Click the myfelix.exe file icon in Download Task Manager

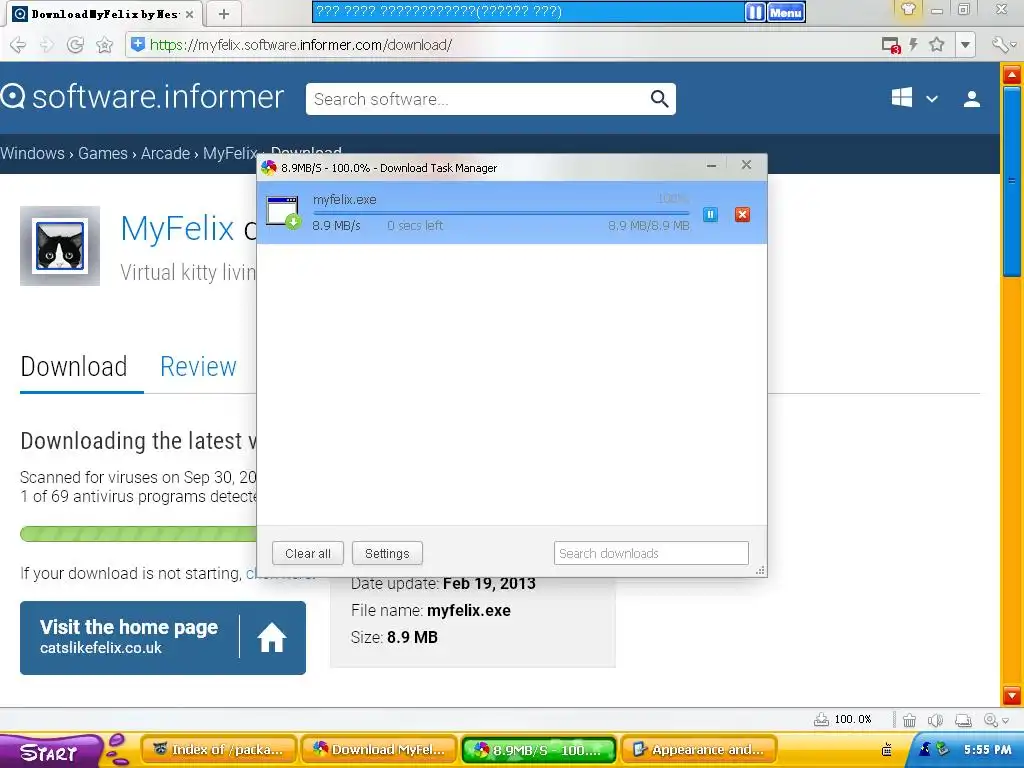(x=284, y=212)
